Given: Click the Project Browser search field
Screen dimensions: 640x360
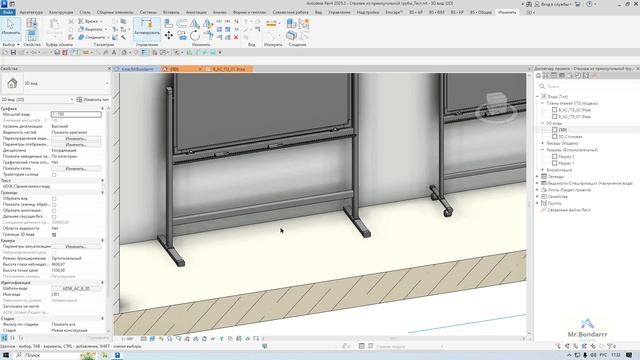Looking at the screenshot, I should [587, 87].
